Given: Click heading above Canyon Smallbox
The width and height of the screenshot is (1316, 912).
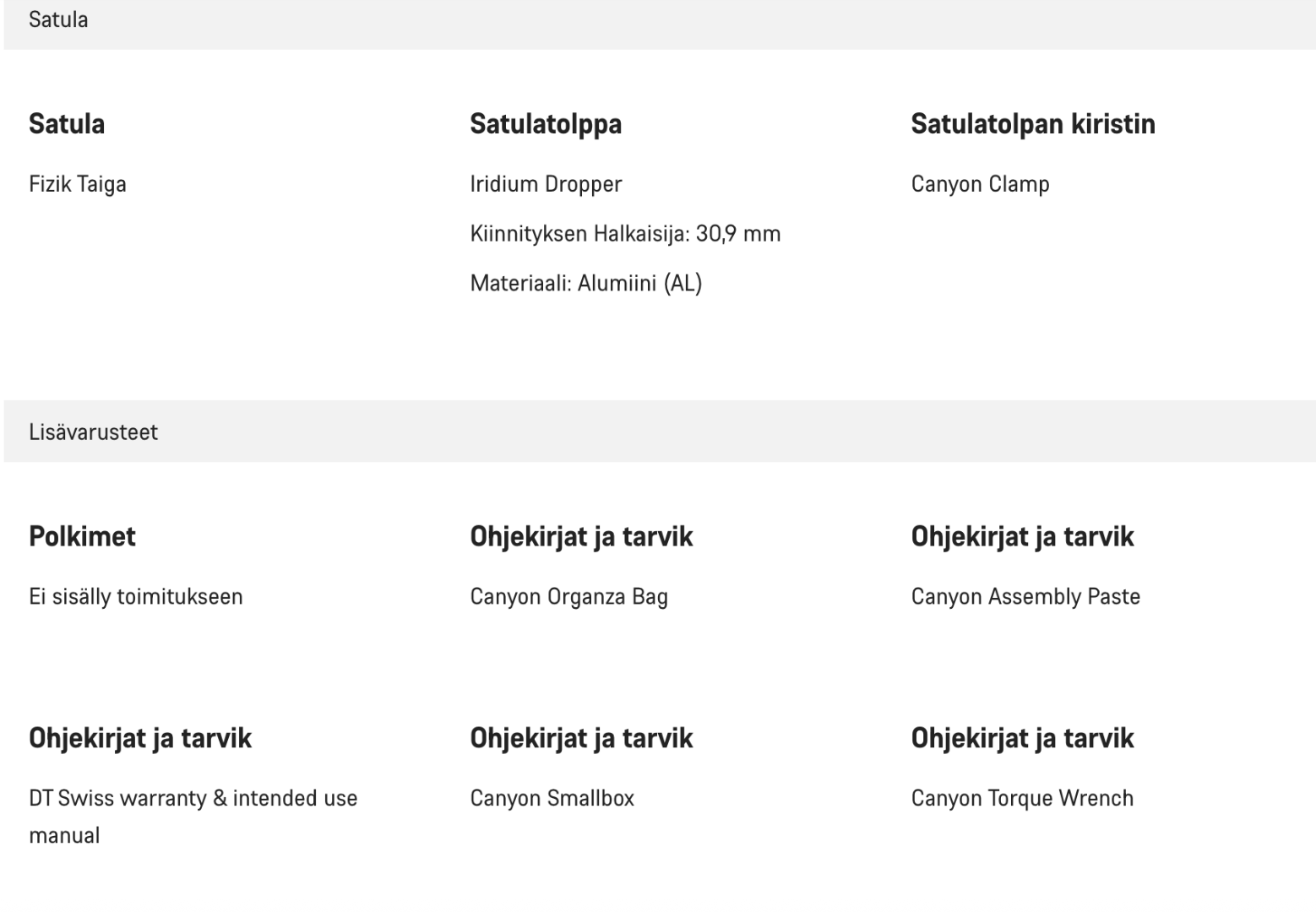Looking at the screenshot, I should [581, 738].
